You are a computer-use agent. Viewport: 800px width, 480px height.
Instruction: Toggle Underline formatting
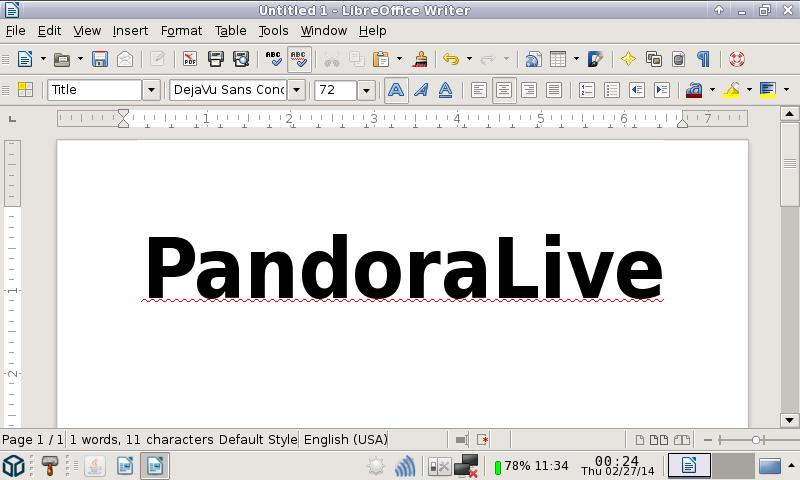point(445,90)
